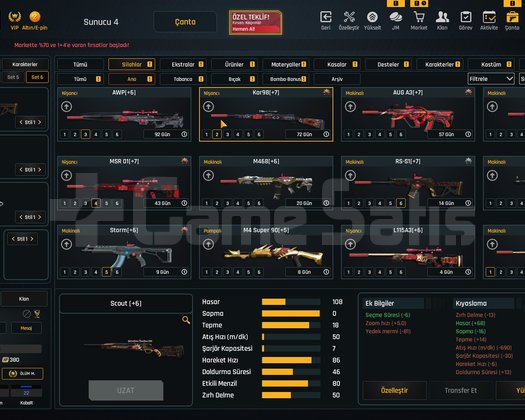The image size is (525, 420).
Task: Select slot 4 on the MSR 01[+7] card
Action: [96, 203]
